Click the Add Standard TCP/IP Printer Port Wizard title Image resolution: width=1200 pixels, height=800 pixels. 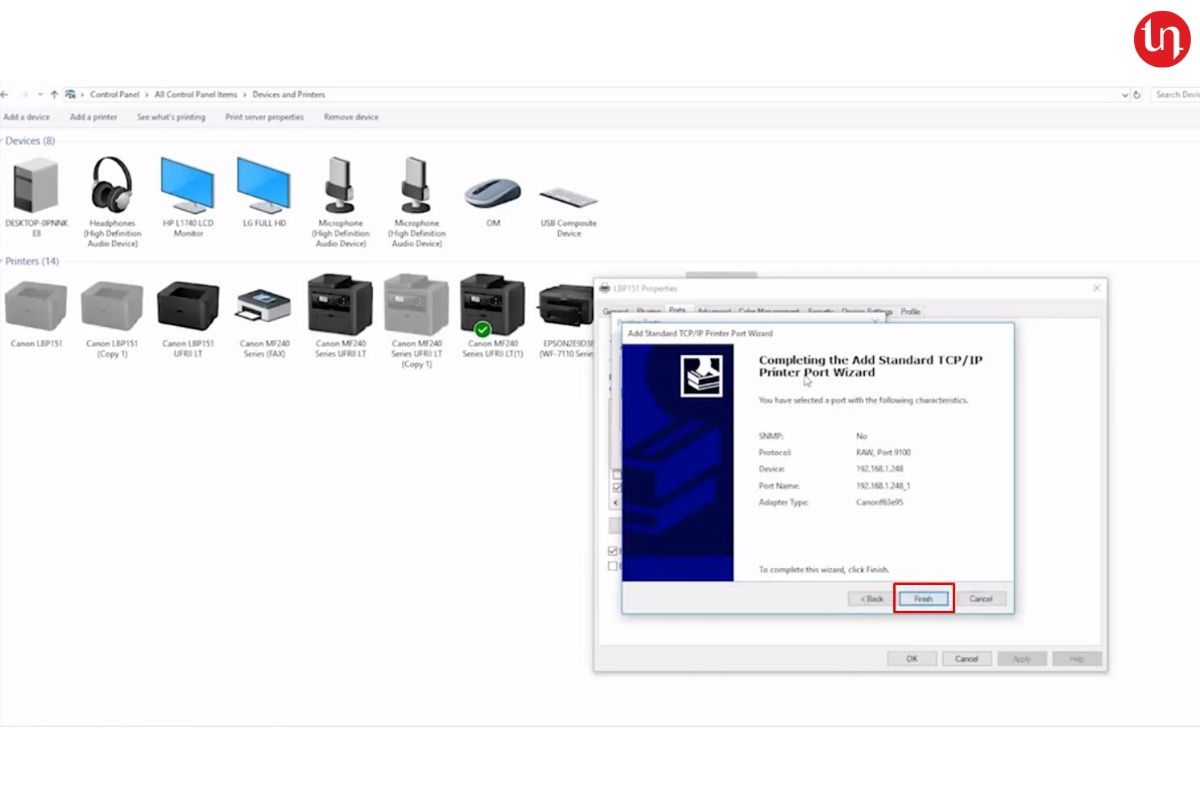click(x=700, y=333)
